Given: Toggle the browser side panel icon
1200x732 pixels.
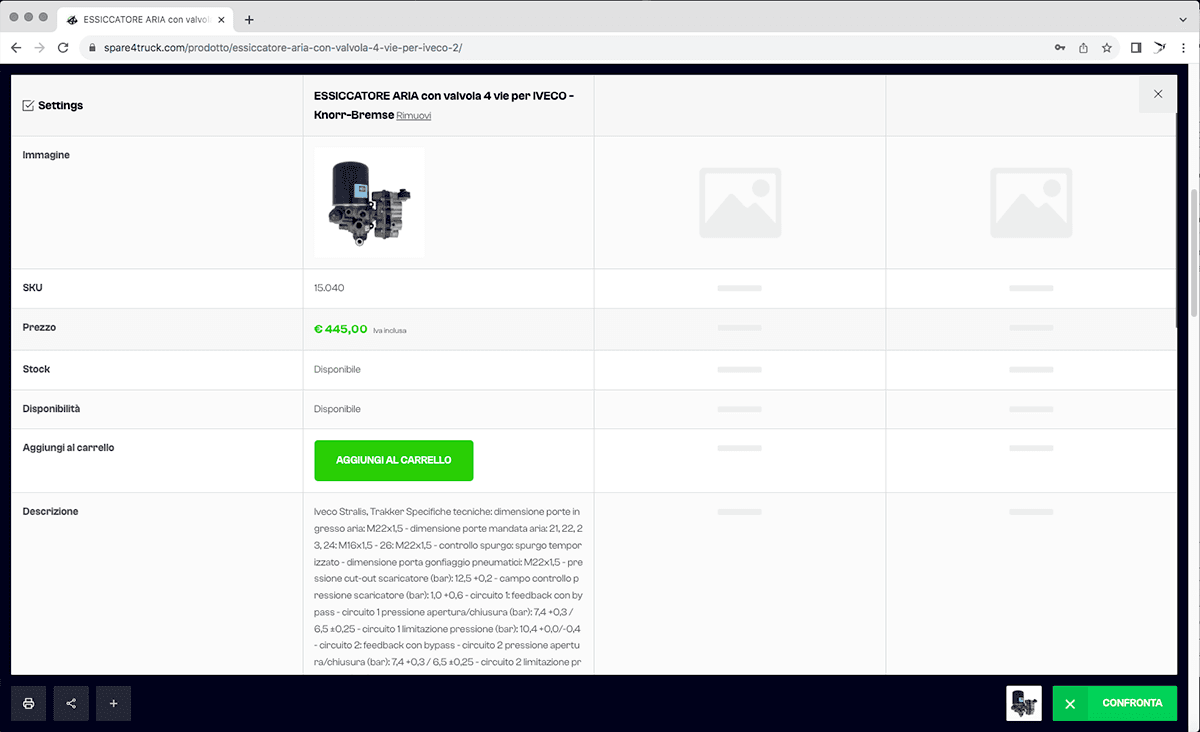Looking at the screenshot, I should pos(1136,47).
